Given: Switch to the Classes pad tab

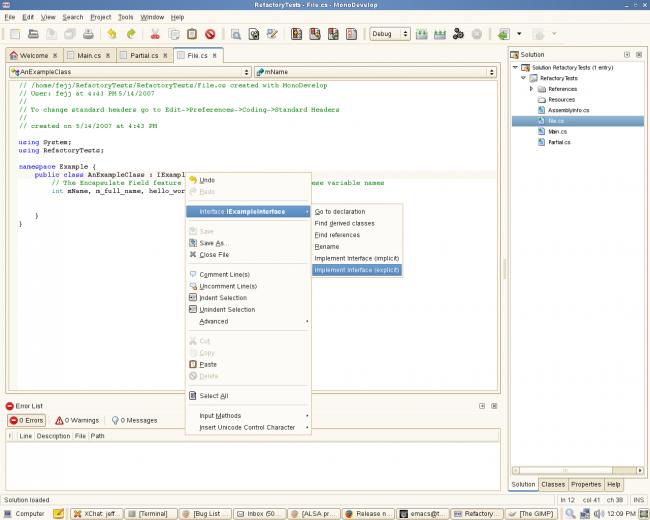Looking at the screenshot, I should [553, 484].
